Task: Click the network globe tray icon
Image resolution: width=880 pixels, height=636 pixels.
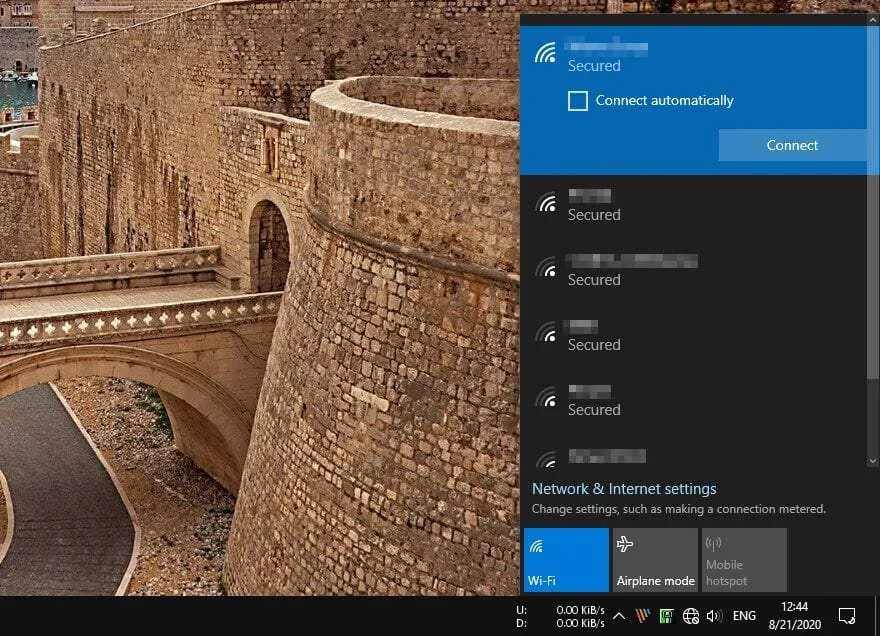Action: tap(690, 616)
